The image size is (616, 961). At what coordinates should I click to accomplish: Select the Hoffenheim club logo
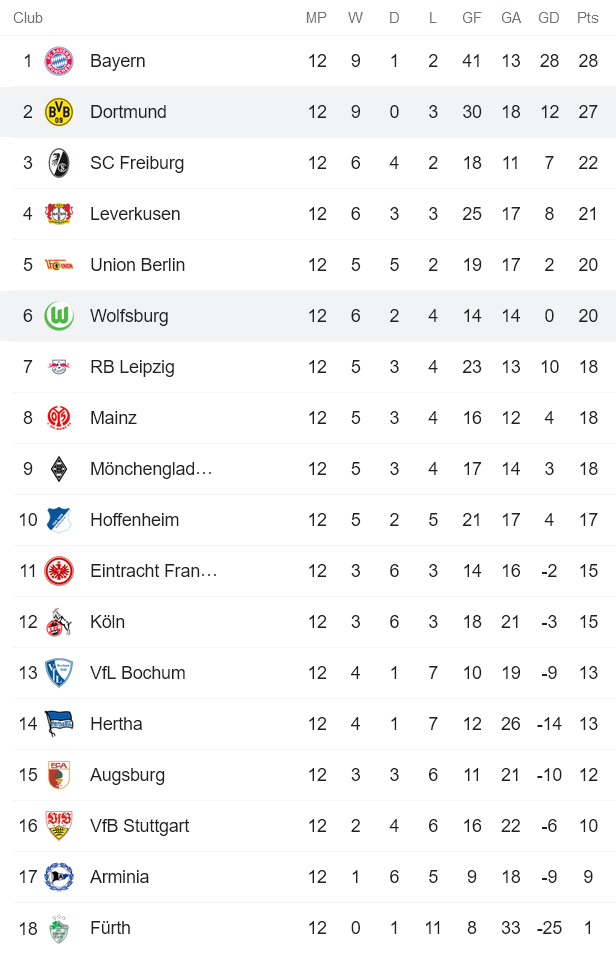coord(59,519)
